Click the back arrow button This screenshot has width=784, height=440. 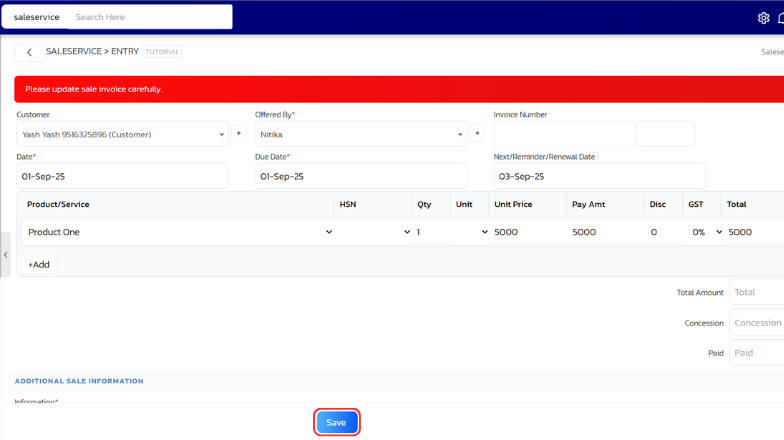click(x=29, y=52)
